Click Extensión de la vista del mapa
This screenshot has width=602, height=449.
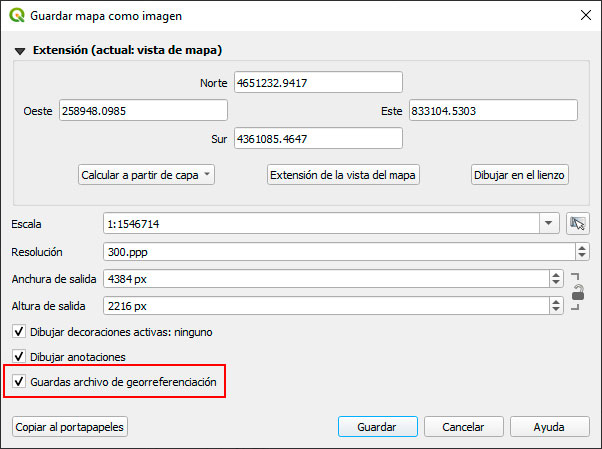343,175
